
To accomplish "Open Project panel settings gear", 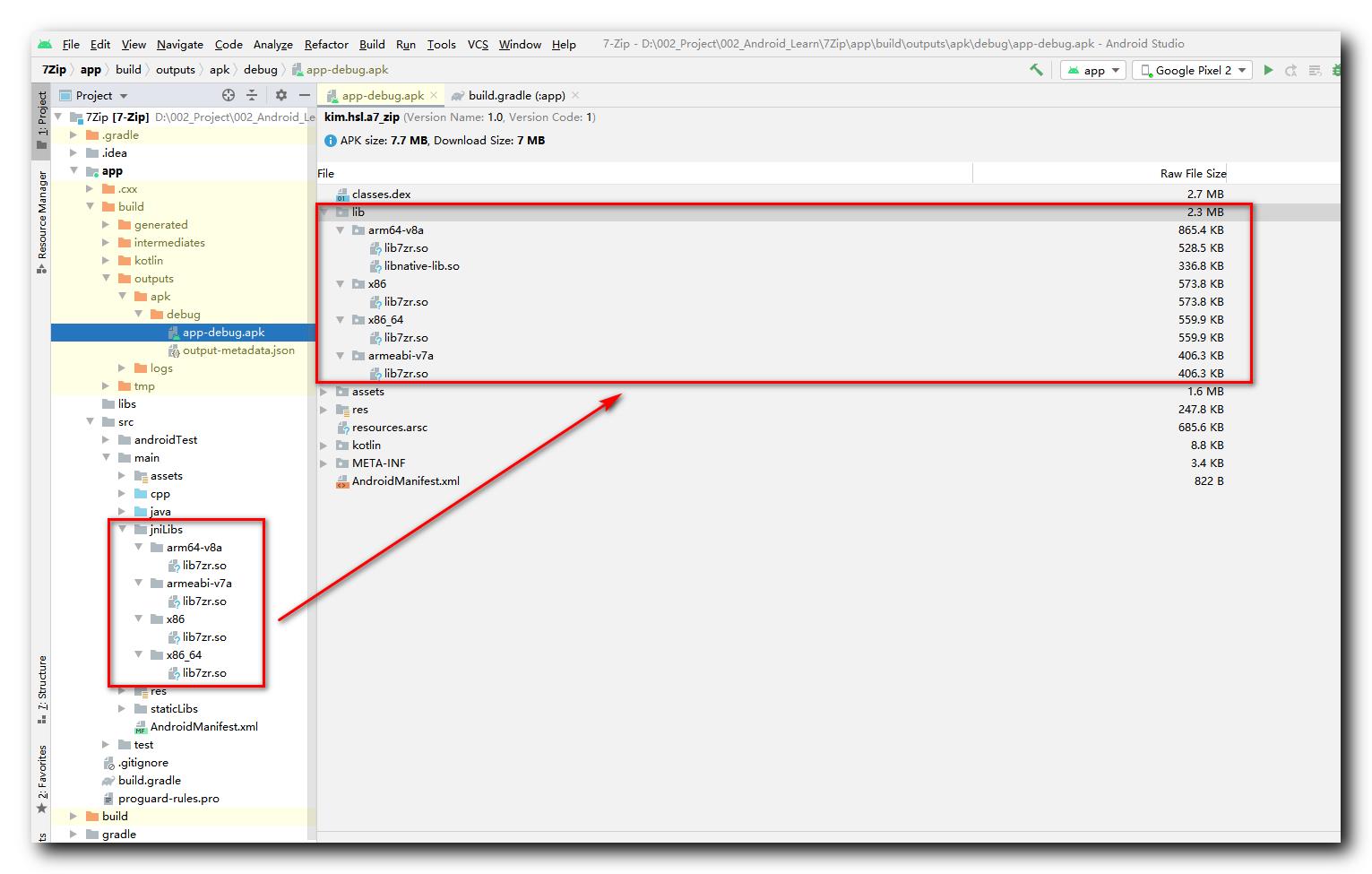I will pyautogui.click(x=281, y=95).
